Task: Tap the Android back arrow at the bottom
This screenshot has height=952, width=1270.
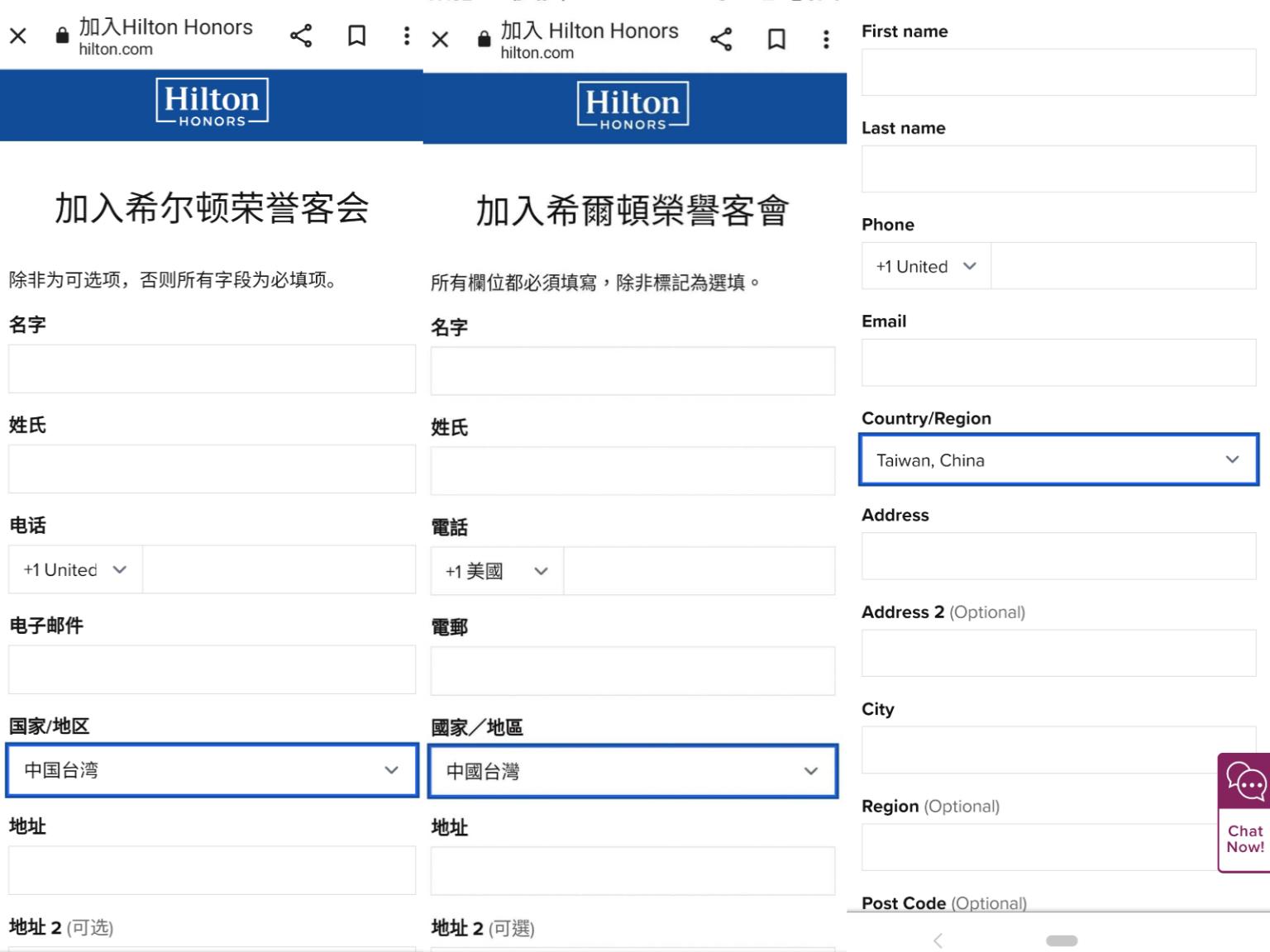Action: [x=938, y=940]
